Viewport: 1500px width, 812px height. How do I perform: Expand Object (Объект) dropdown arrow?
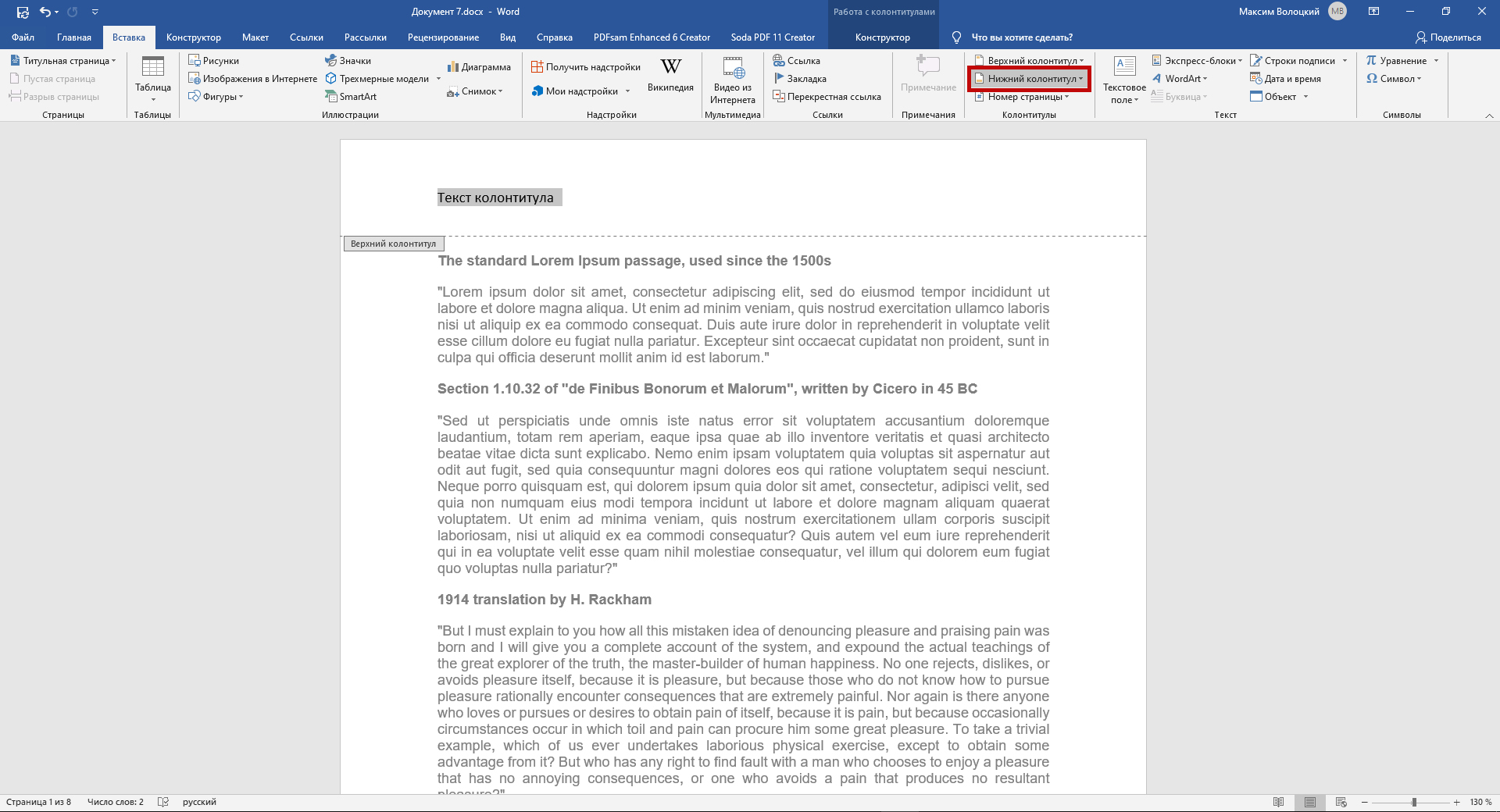point(1305,97)
